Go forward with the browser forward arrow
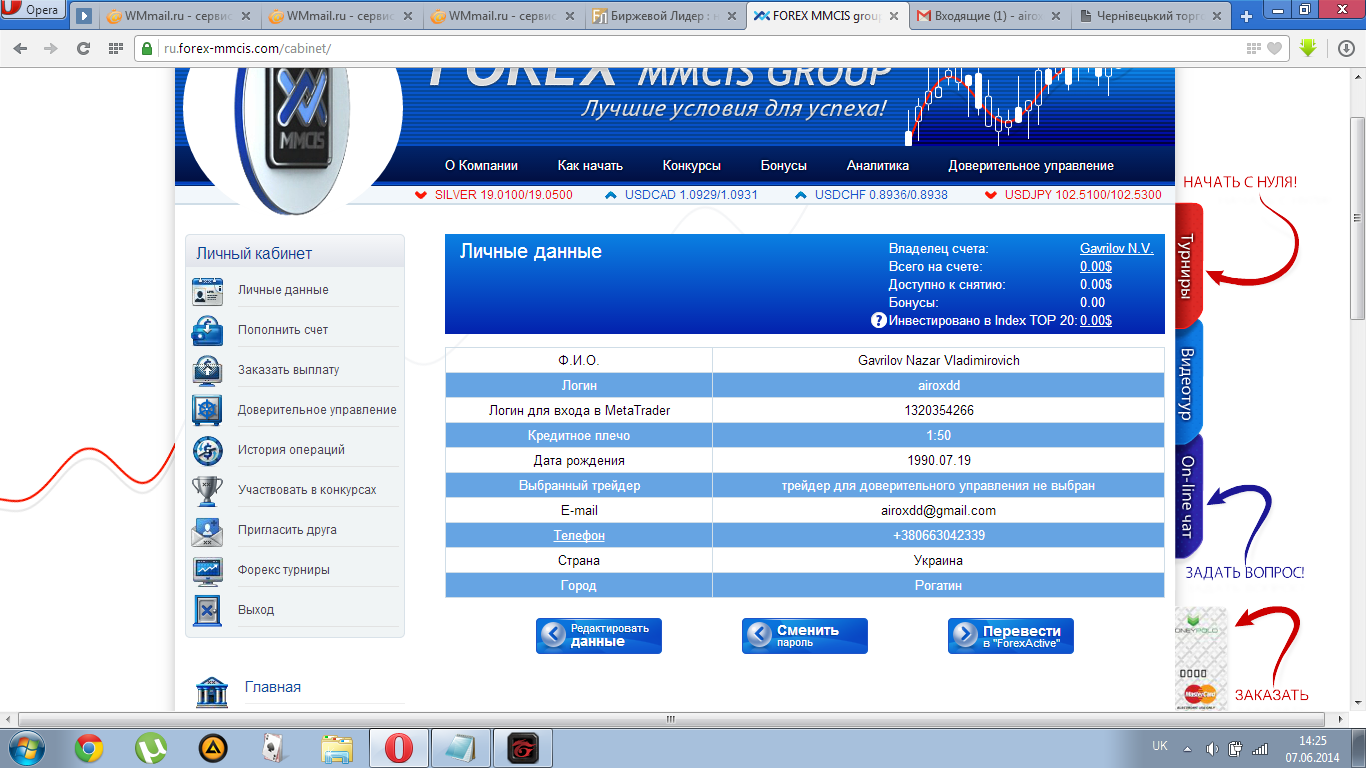 (51, 48)
